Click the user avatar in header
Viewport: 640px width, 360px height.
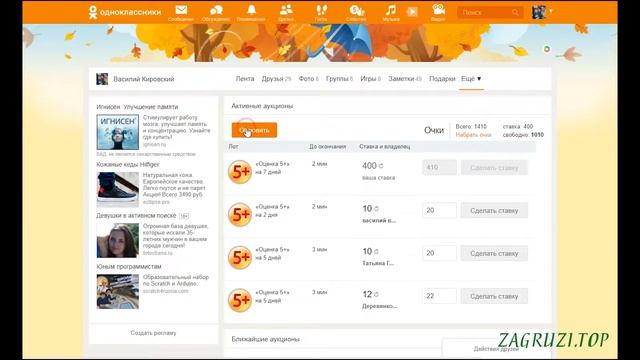coord(539,12)
